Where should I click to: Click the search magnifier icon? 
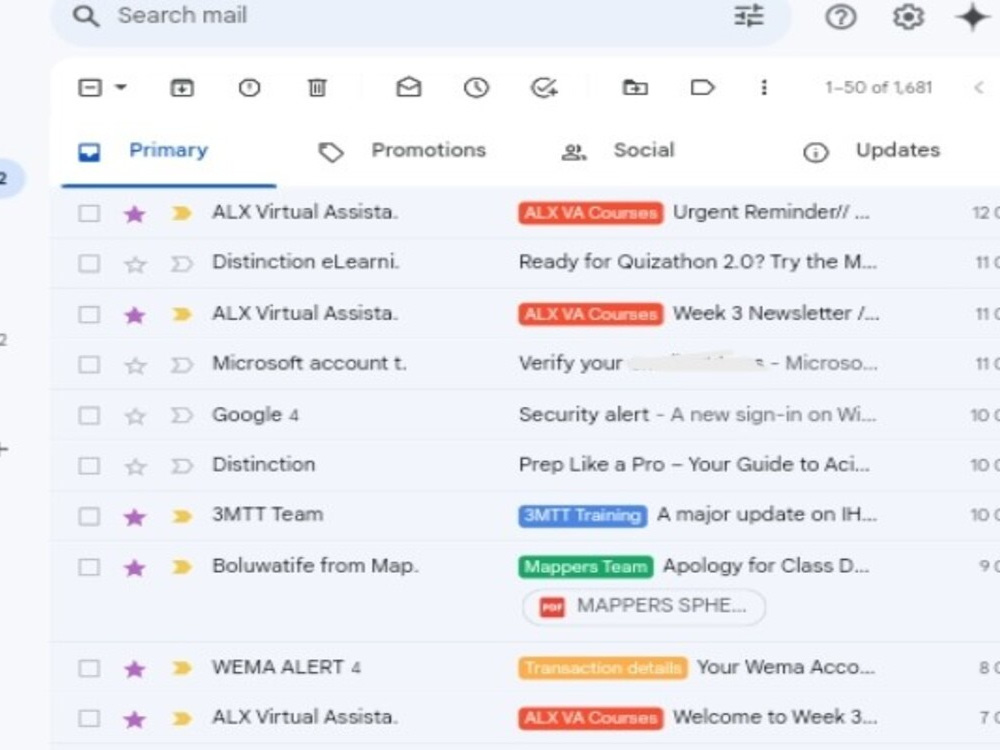click(86, 16)
